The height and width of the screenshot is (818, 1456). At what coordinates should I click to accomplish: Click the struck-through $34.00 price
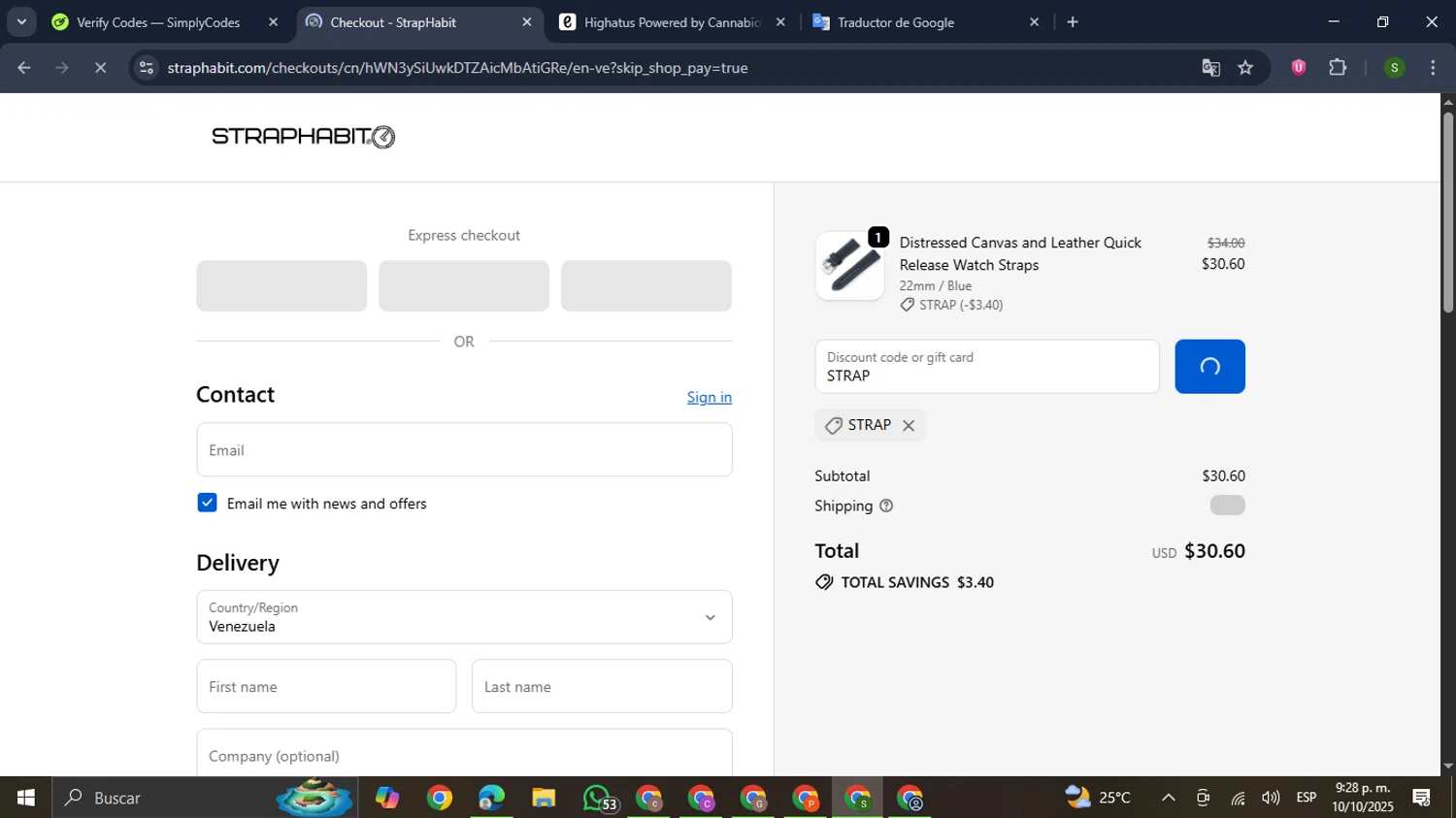pos(1226,243)
